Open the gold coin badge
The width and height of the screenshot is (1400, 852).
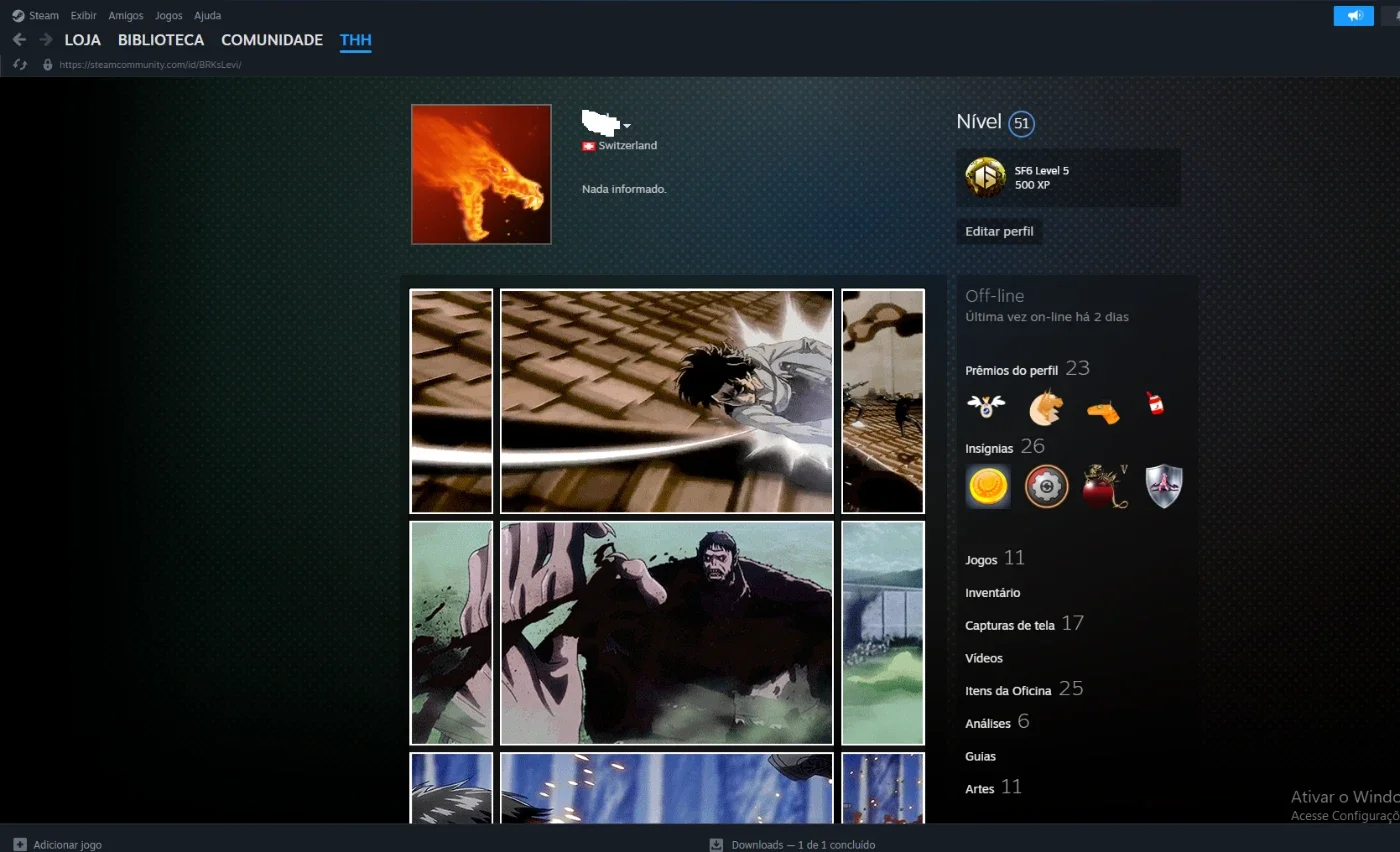tap(988, 487)
